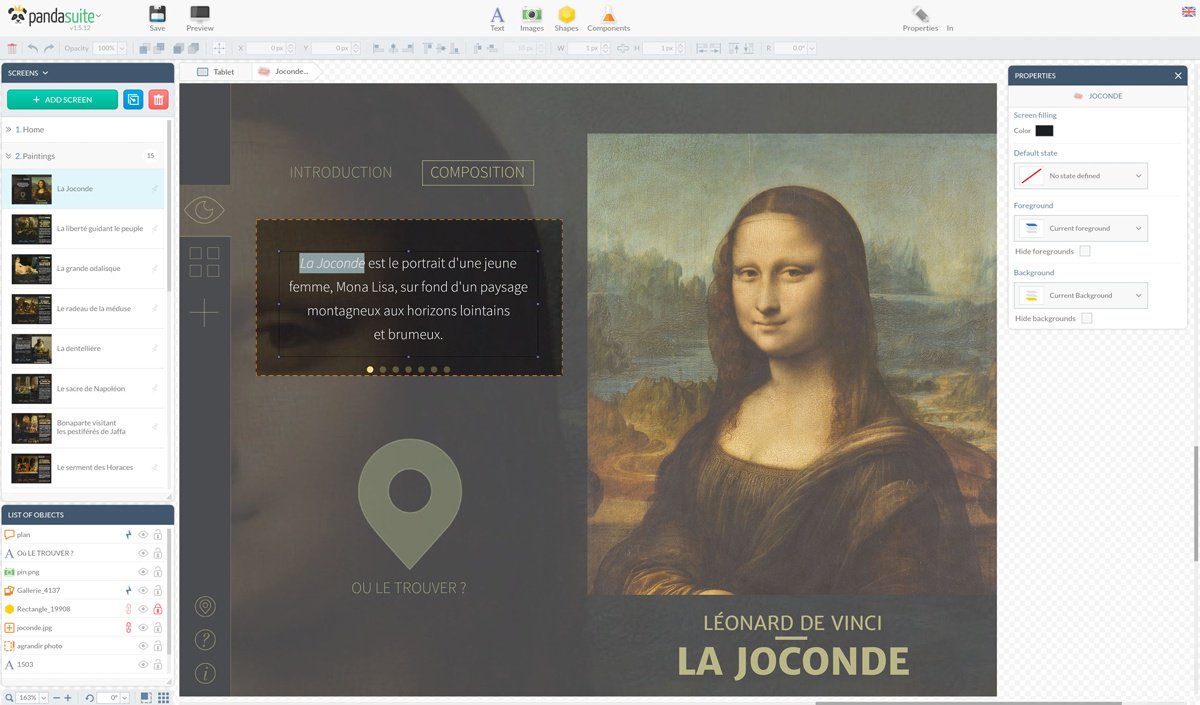Click the Screen filling color swatch
The image size is (1200, 705).
[1044, 131]
